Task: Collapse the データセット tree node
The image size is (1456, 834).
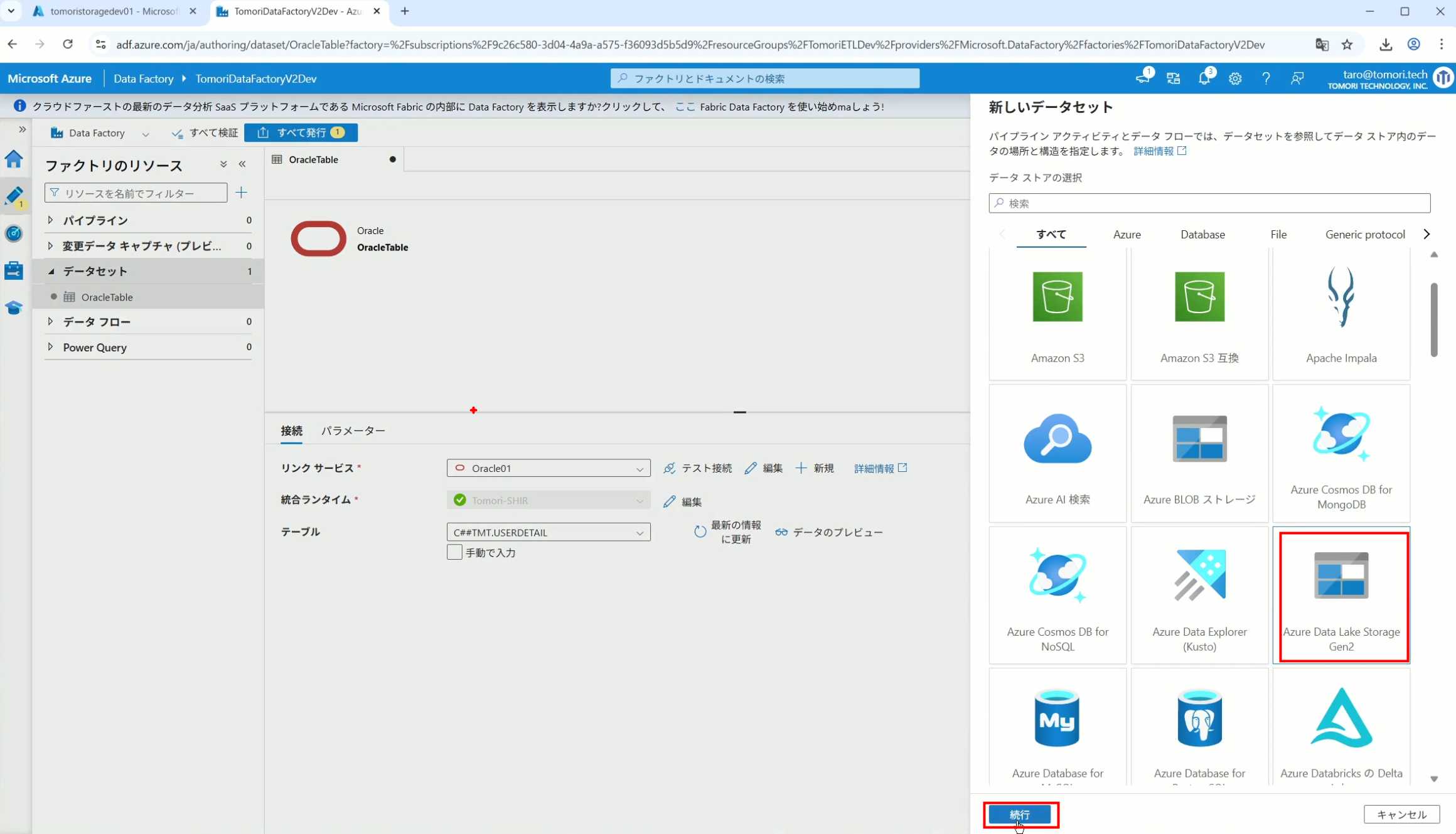Action: pos(51,271)
